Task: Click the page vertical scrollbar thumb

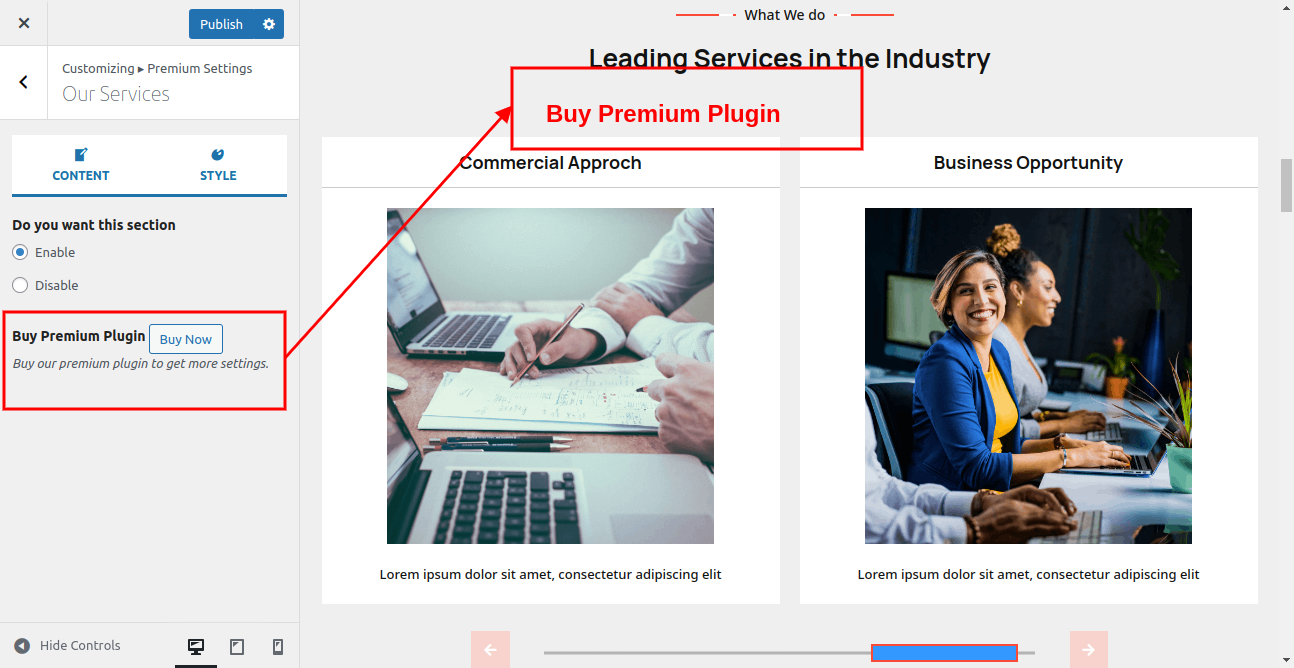Action: coord(1287,185)
